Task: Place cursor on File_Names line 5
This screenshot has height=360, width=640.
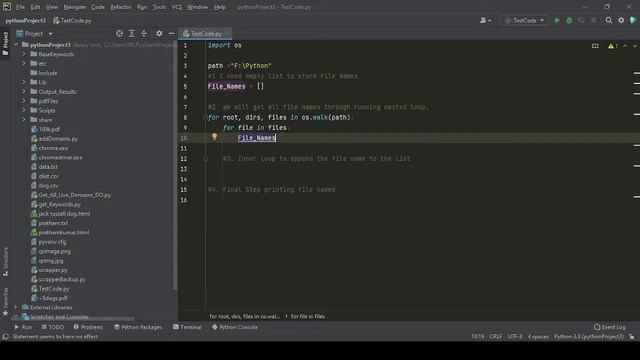Action: 227,87
